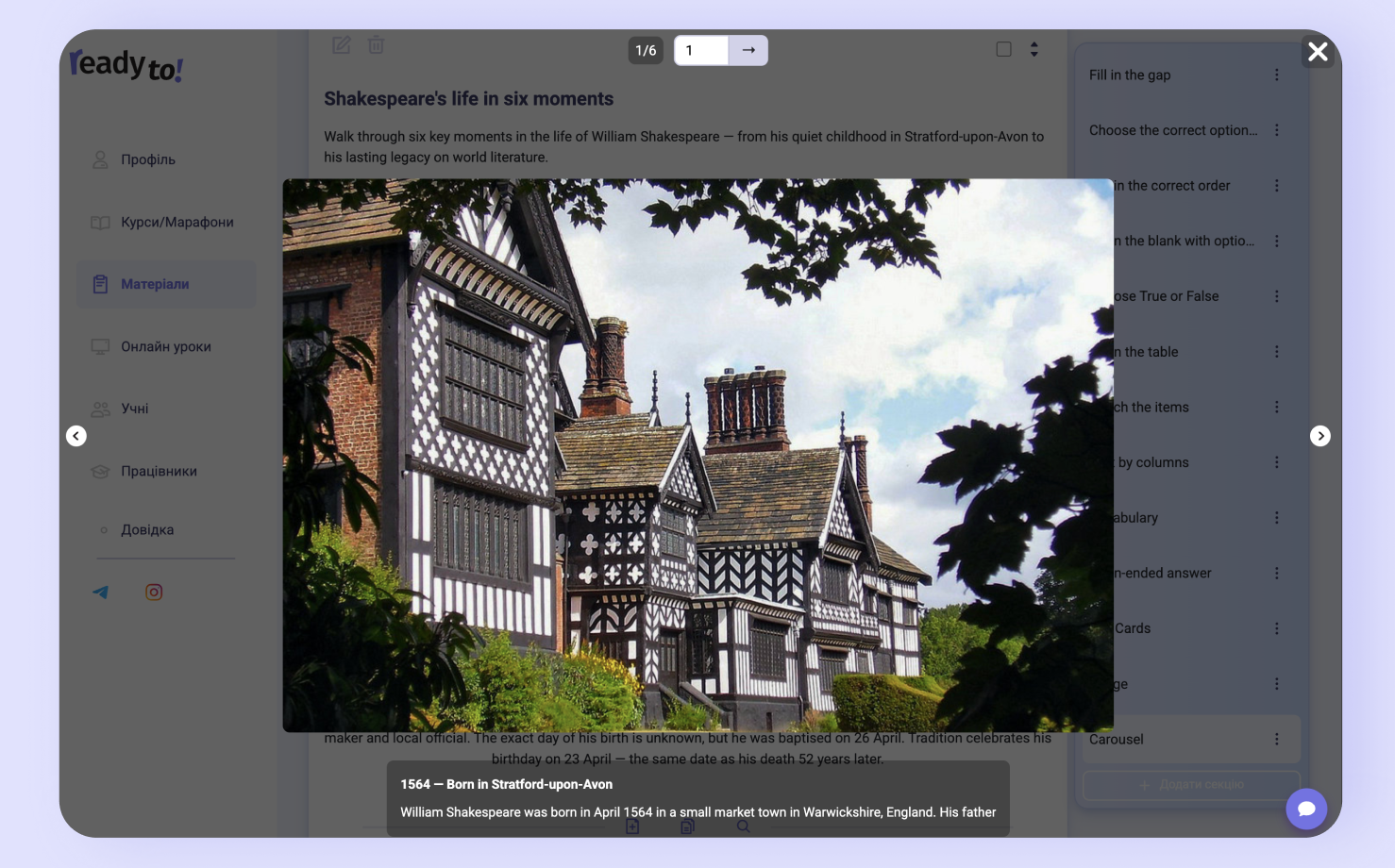Click the Матеріали clipboard icon
This screenshot has height=868, width=1395.
pos(100,284)
